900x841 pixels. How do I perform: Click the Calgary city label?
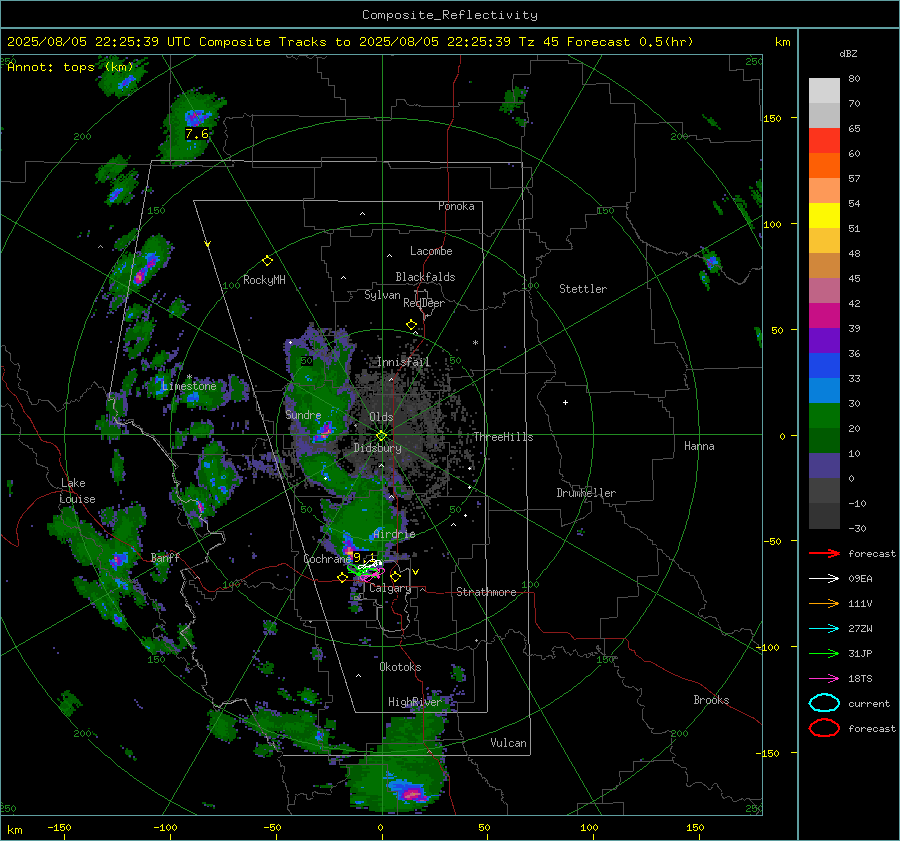[390, 588]
